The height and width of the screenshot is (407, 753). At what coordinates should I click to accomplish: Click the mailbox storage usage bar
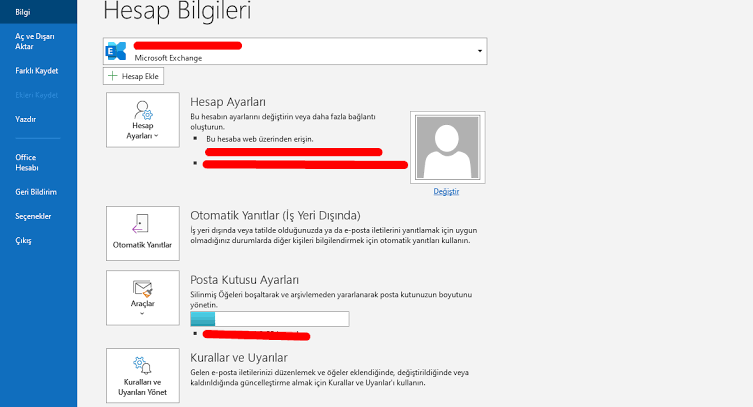pyautogui.click(x=269, y=319)
